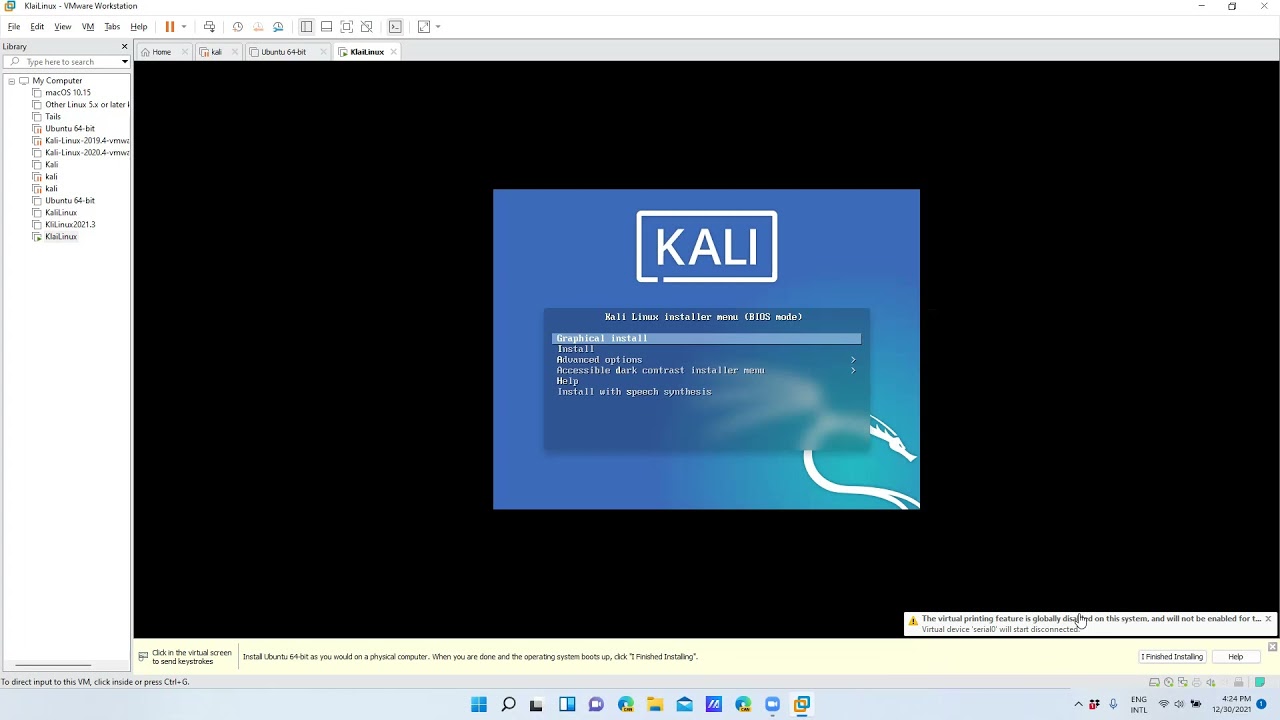Open the Help menu
The height and width of the screenshot is (720, 1280).
(139, 26)
